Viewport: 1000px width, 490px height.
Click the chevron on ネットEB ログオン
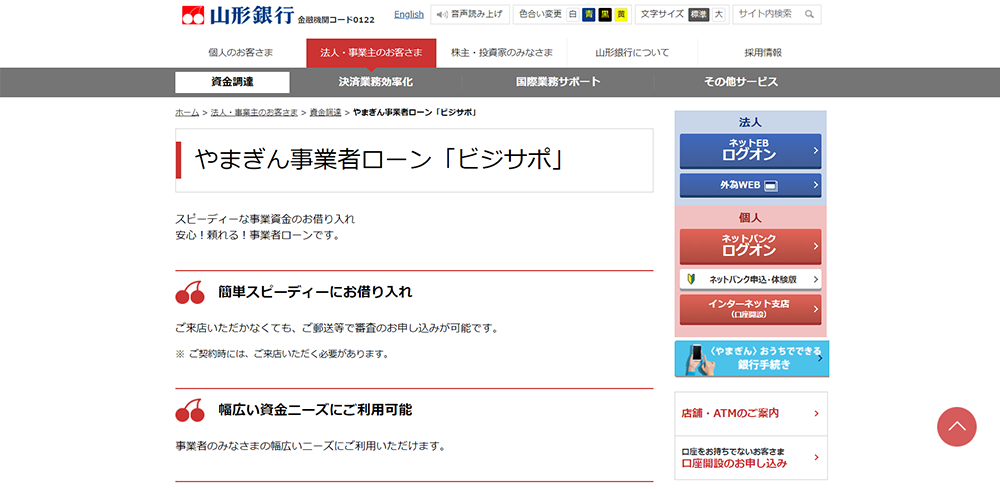tap(815, 151)
